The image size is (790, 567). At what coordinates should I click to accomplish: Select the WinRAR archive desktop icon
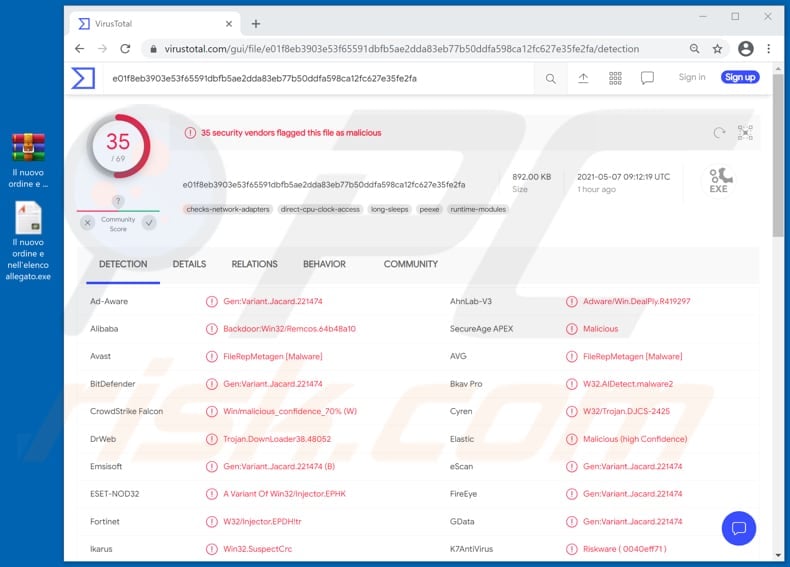[28, 147]
